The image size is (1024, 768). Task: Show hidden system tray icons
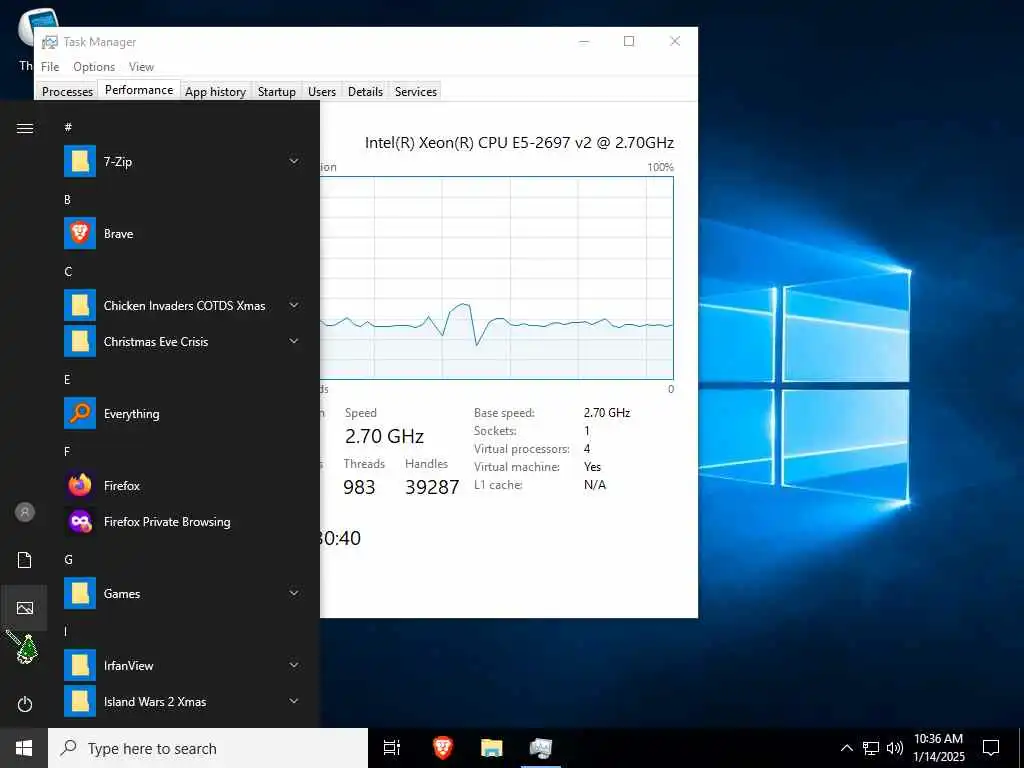click(x=846, y=748)
